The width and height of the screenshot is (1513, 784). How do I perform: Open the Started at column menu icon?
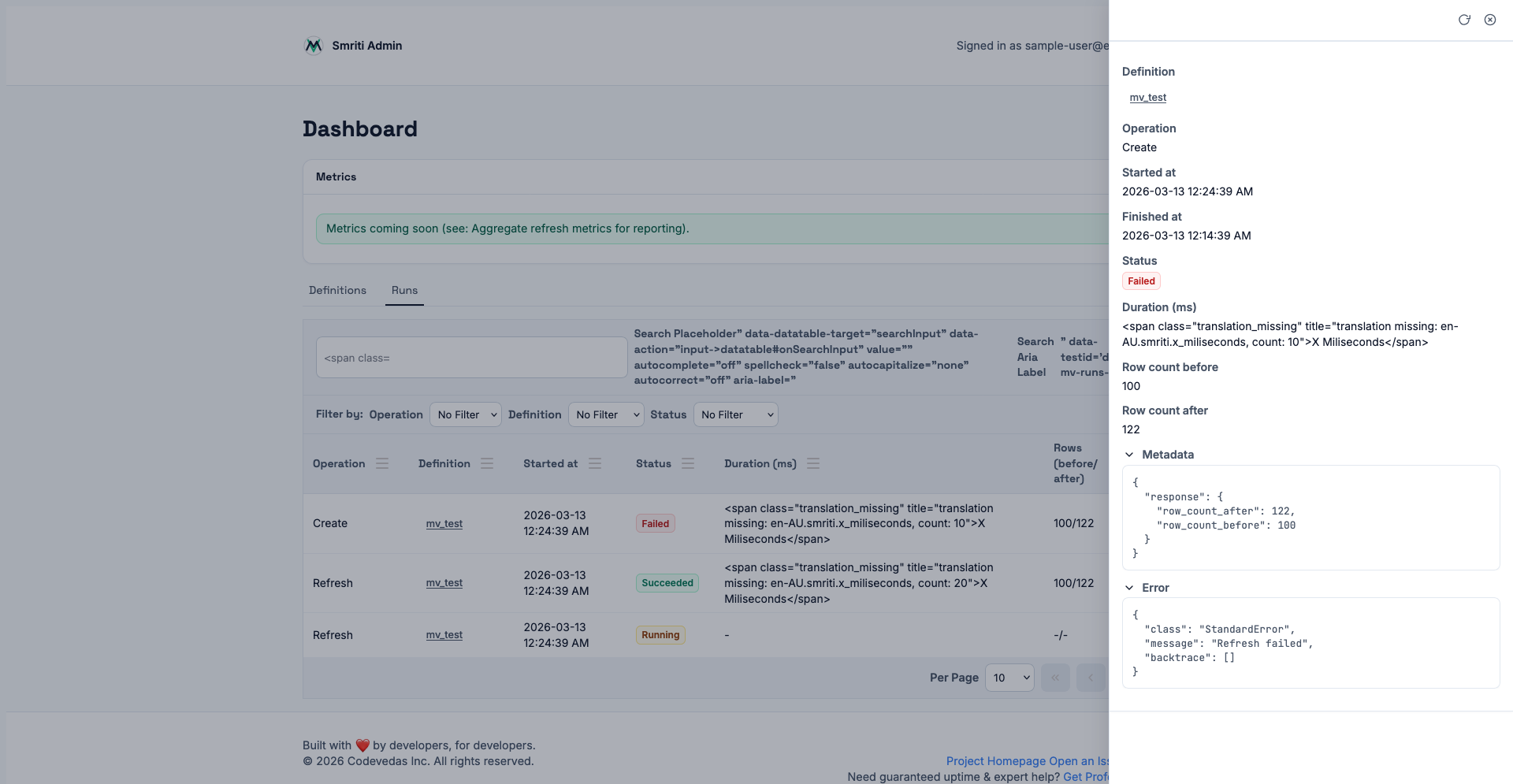click(x=595, y=463)
